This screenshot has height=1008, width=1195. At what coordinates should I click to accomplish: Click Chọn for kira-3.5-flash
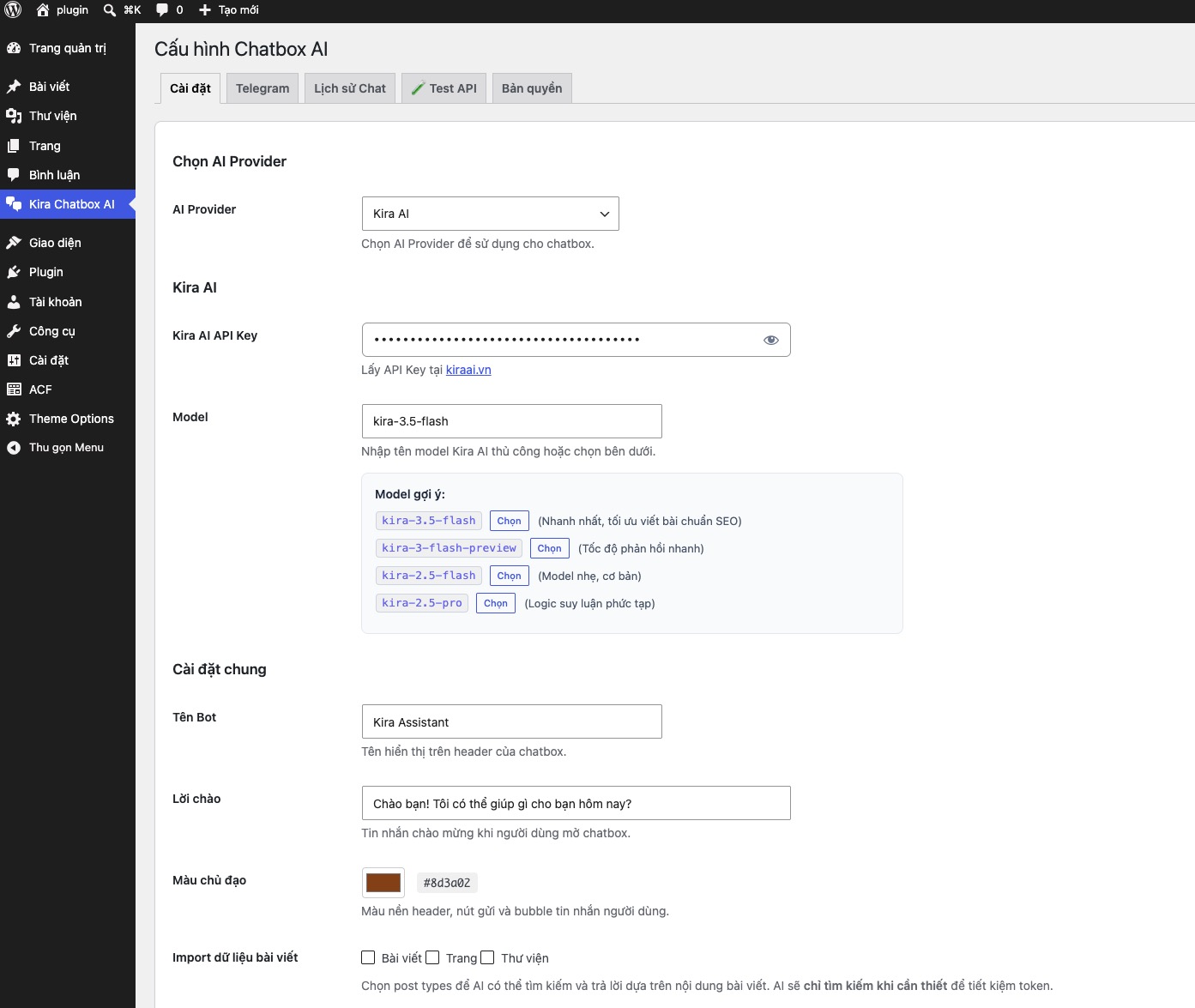(x=510, y=521)
